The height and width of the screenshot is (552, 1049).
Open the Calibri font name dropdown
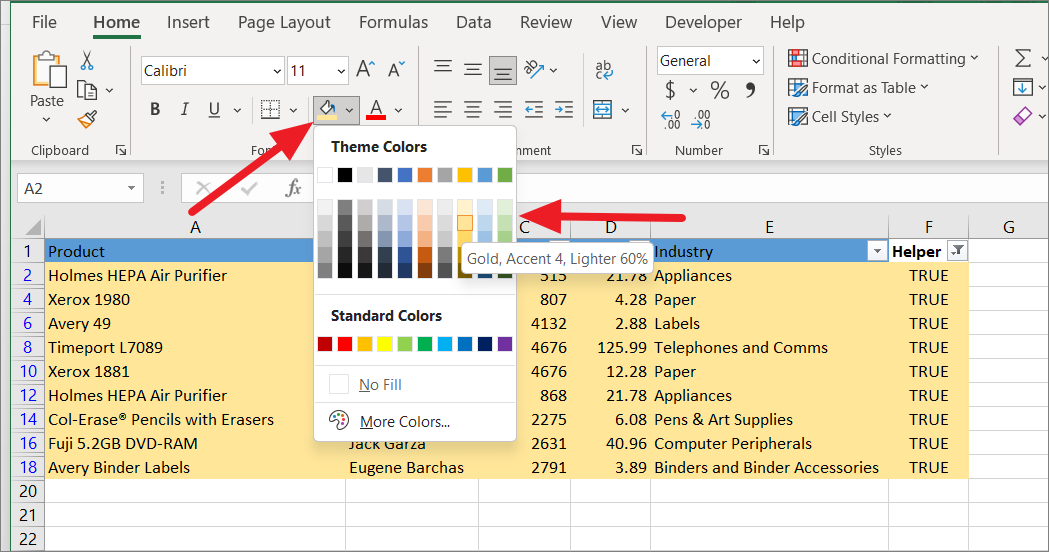pyautogui.click(x=278, y=71)
